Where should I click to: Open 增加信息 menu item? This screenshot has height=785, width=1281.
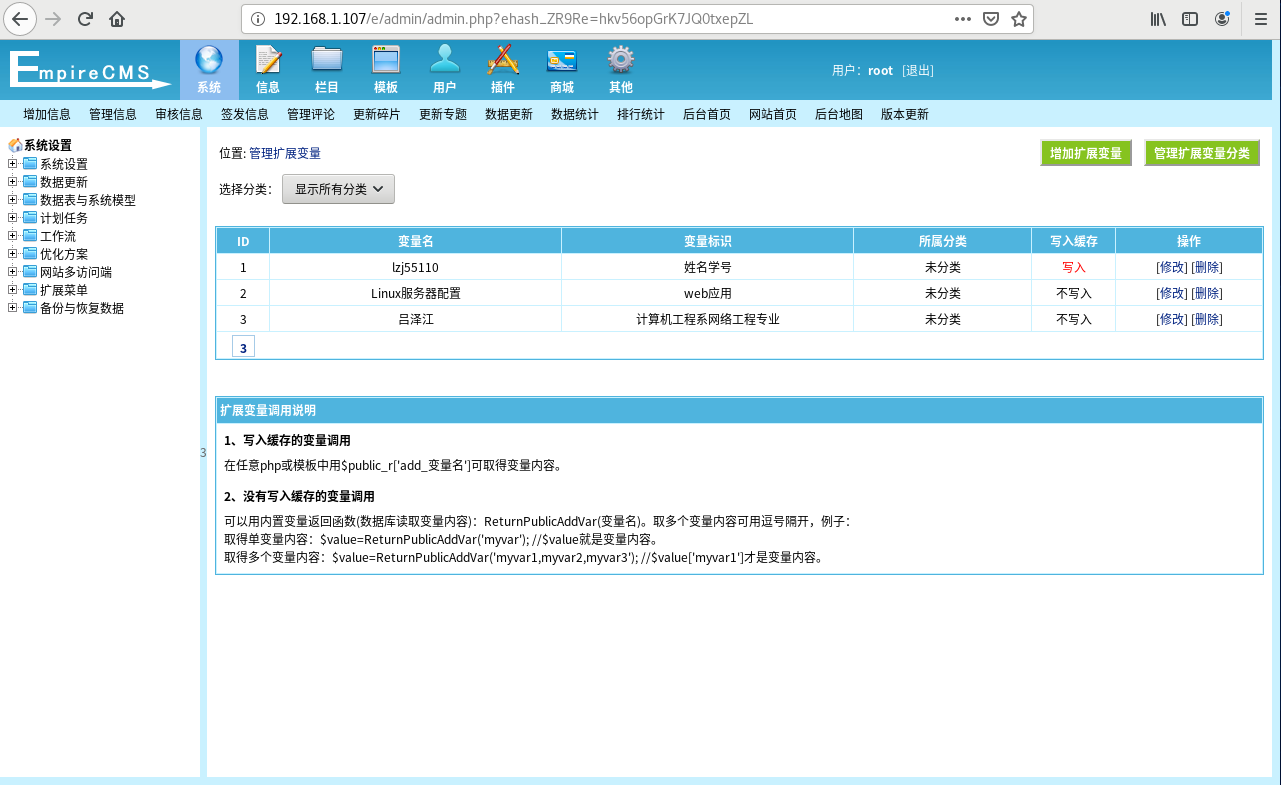pyautogui.click(x=47, y=114)
